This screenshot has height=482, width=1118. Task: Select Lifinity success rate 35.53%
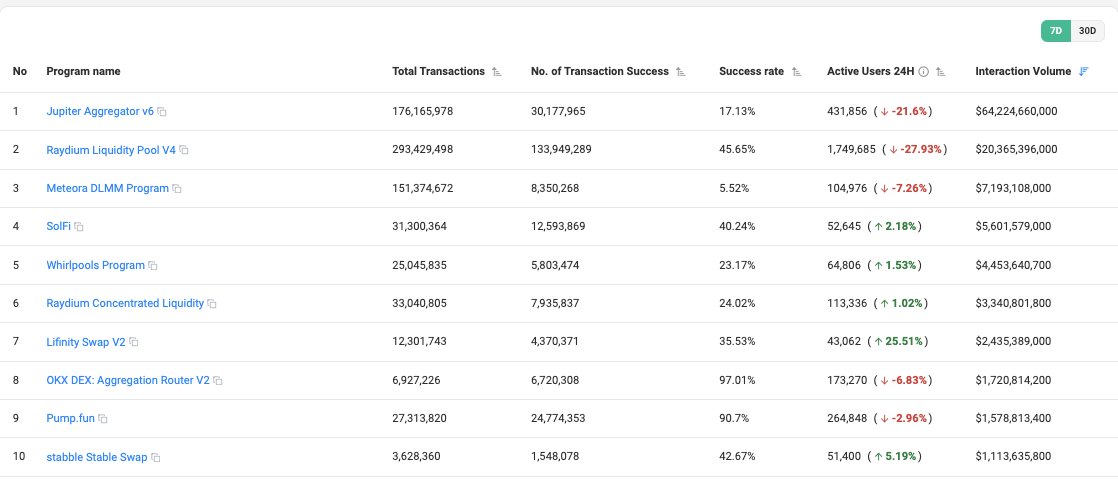pyautogui.click(x=737, y=342)
